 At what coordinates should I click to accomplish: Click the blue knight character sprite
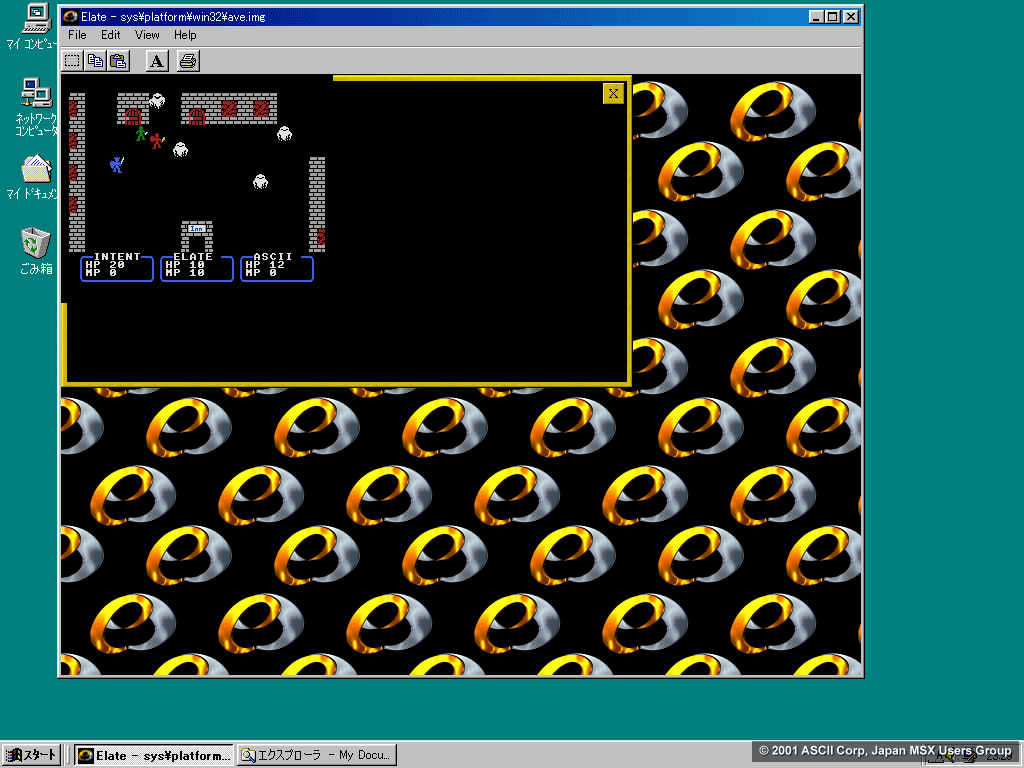point(116,164)
